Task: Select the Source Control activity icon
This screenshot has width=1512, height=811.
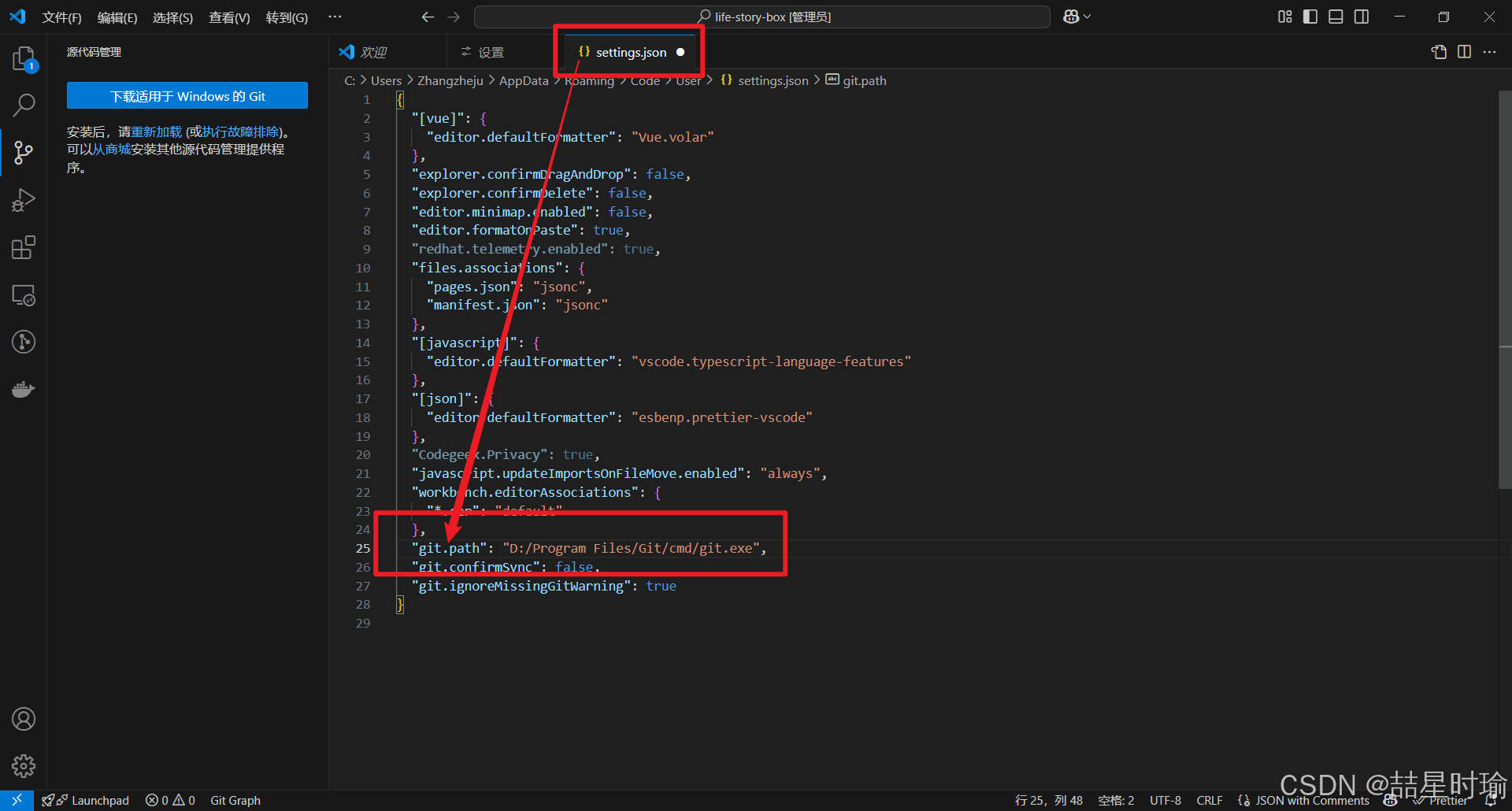Action: 24,153
